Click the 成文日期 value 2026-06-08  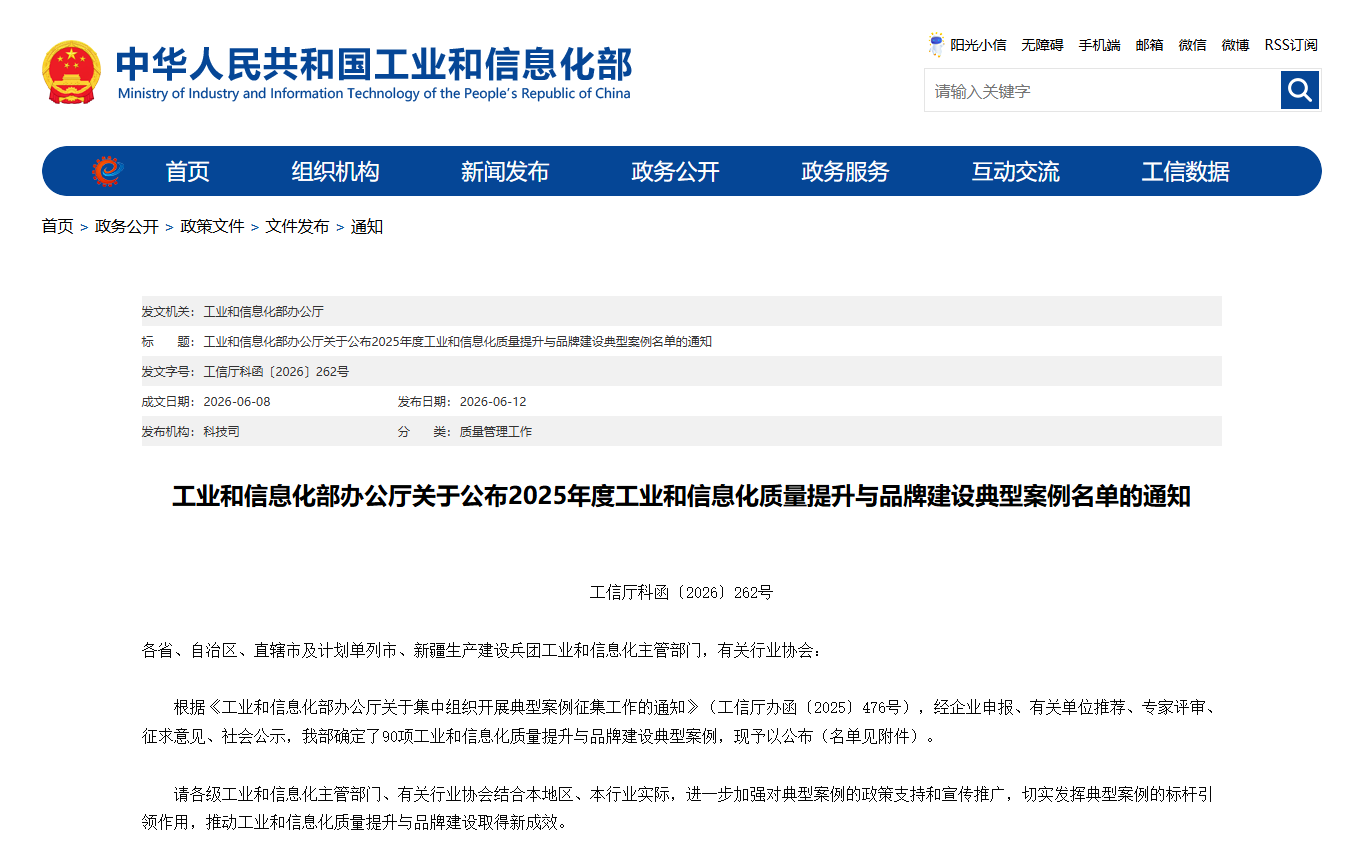point(237,402)
